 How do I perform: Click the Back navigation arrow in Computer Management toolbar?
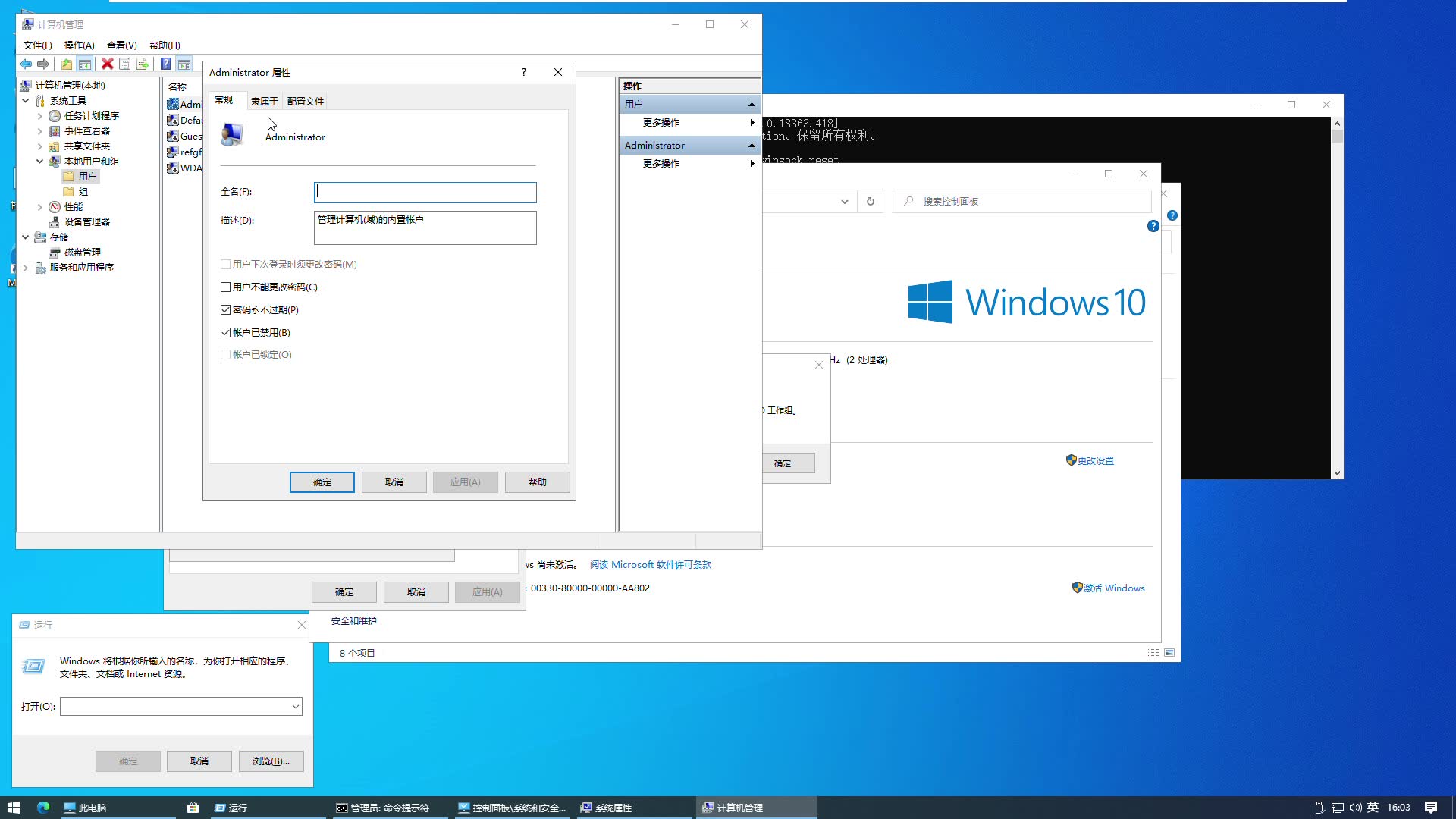coord(25,64)
